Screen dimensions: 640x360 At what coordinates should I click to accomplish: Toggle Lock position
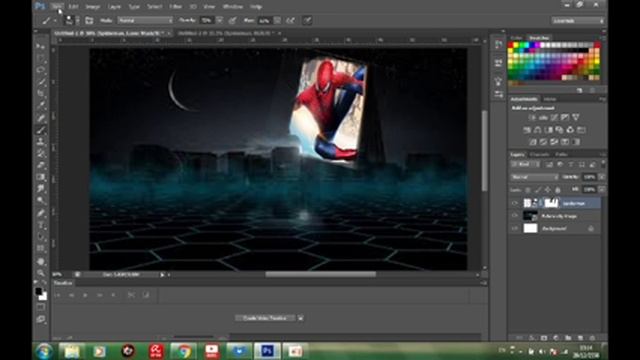(548, 190)
